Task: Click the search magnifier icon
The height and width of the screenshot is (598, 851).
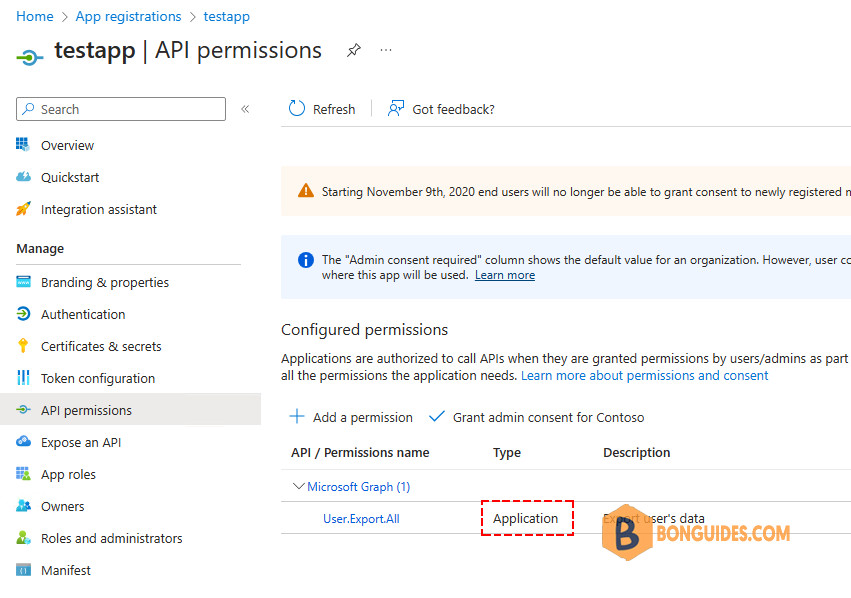Action: pyautogui.click(x=29, y=109)
